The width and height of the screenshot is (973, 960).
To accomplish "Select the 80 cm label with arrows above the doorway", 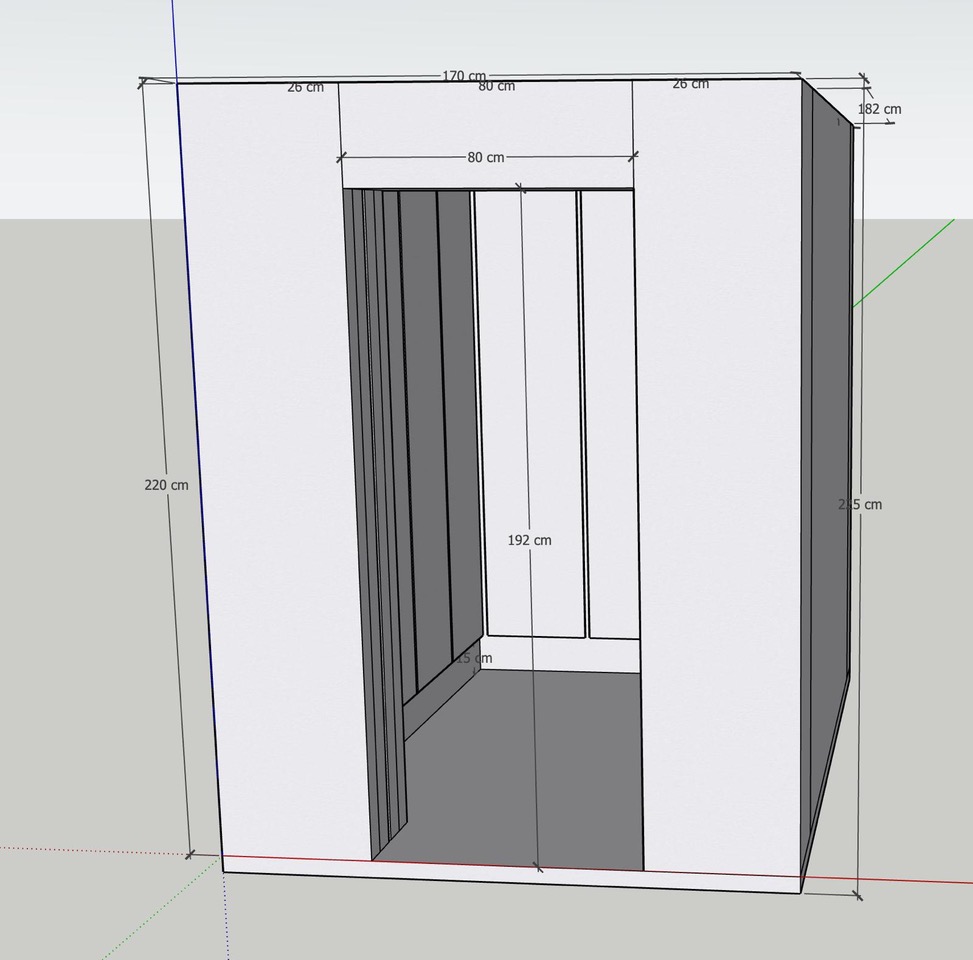I will click(486, 157).
